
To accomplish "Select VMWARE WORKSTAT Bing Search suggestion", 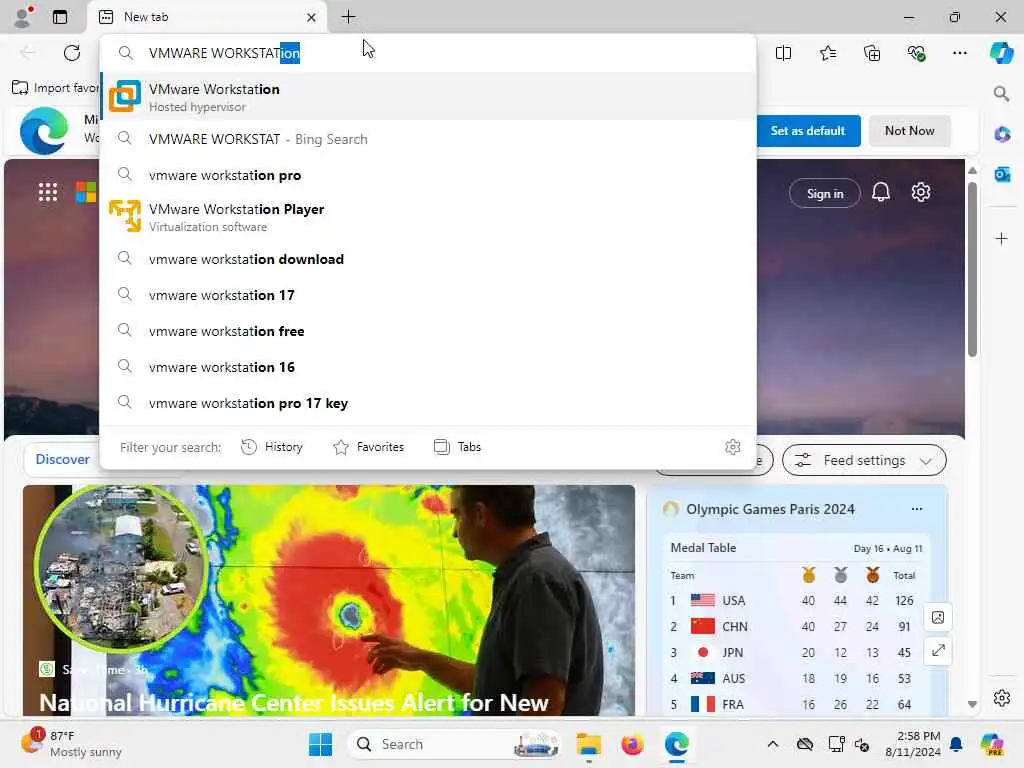I will 428,139.
